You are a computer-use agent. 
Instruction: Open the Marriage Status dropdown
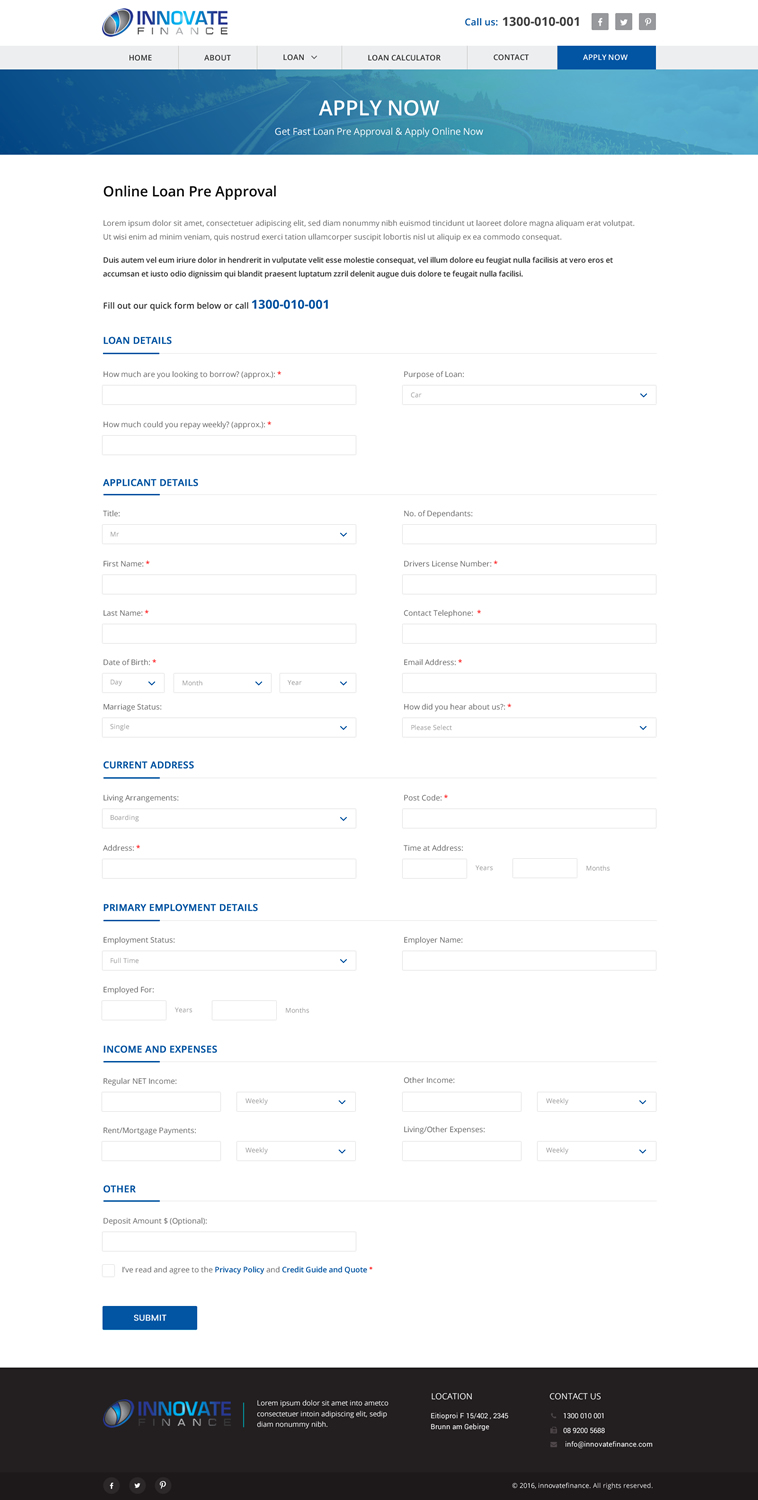pos(229,727)
